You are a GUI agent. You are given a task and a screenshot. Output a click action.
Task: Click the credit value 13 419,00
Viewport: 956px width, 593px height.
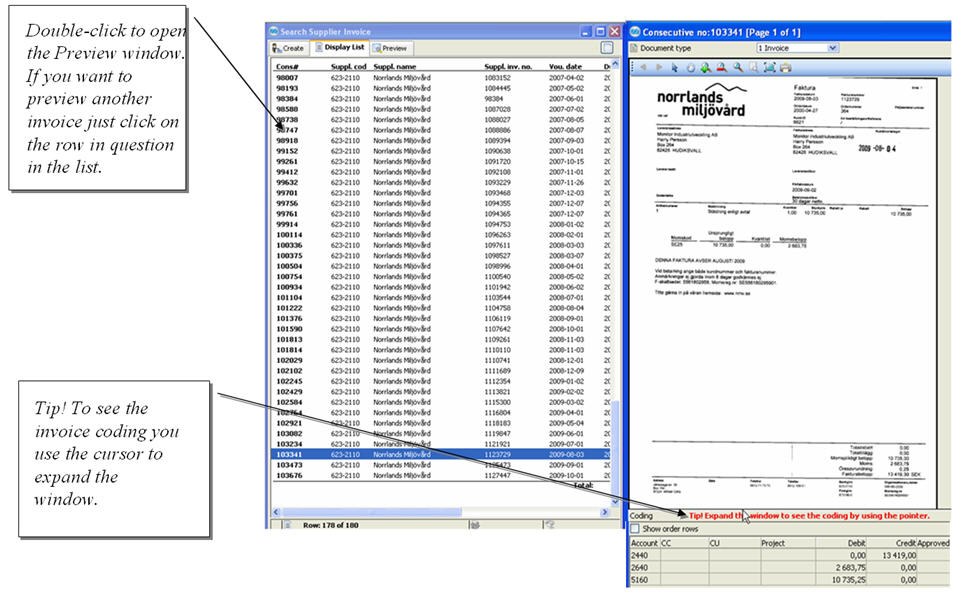899,555
